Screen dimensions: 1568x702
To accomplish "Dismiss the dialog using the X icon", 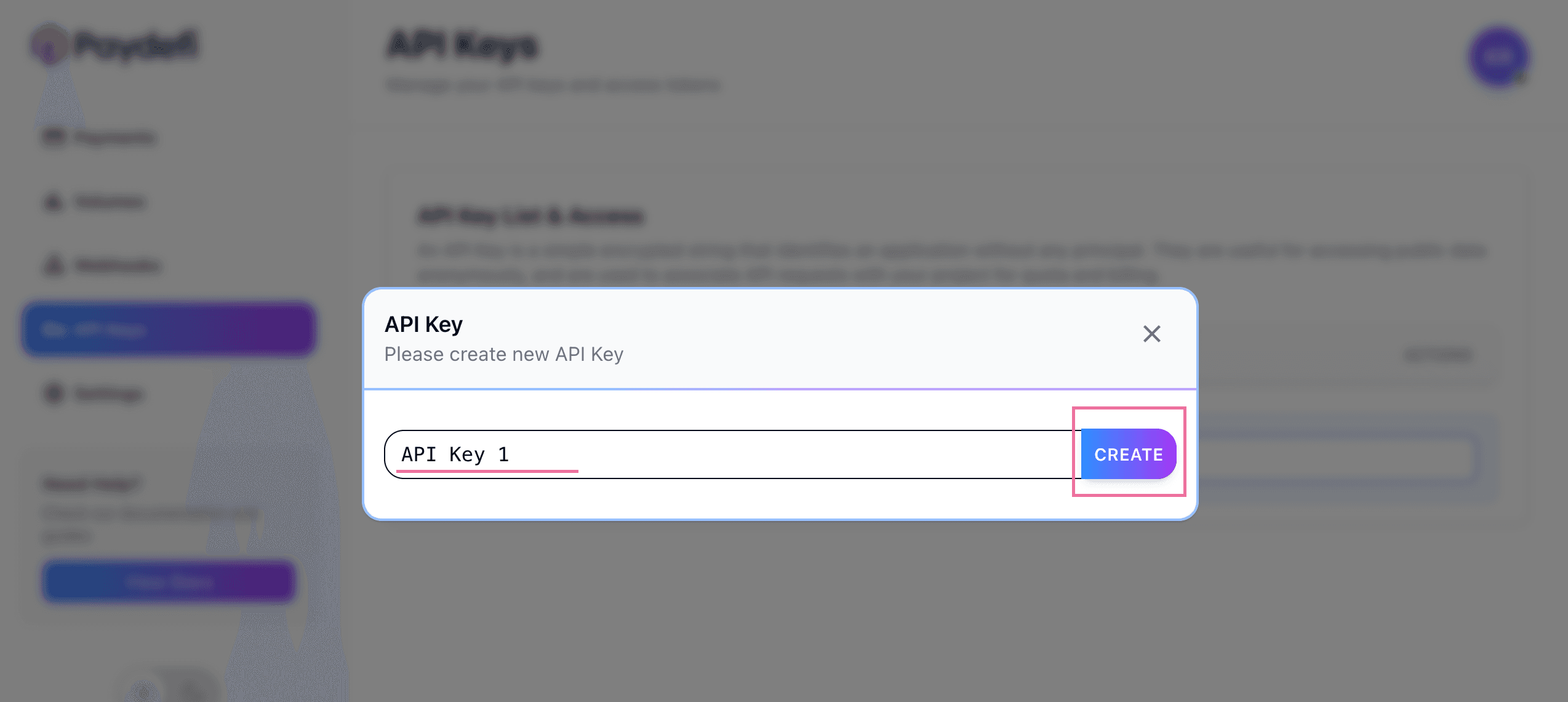I will click(1151, 334).
